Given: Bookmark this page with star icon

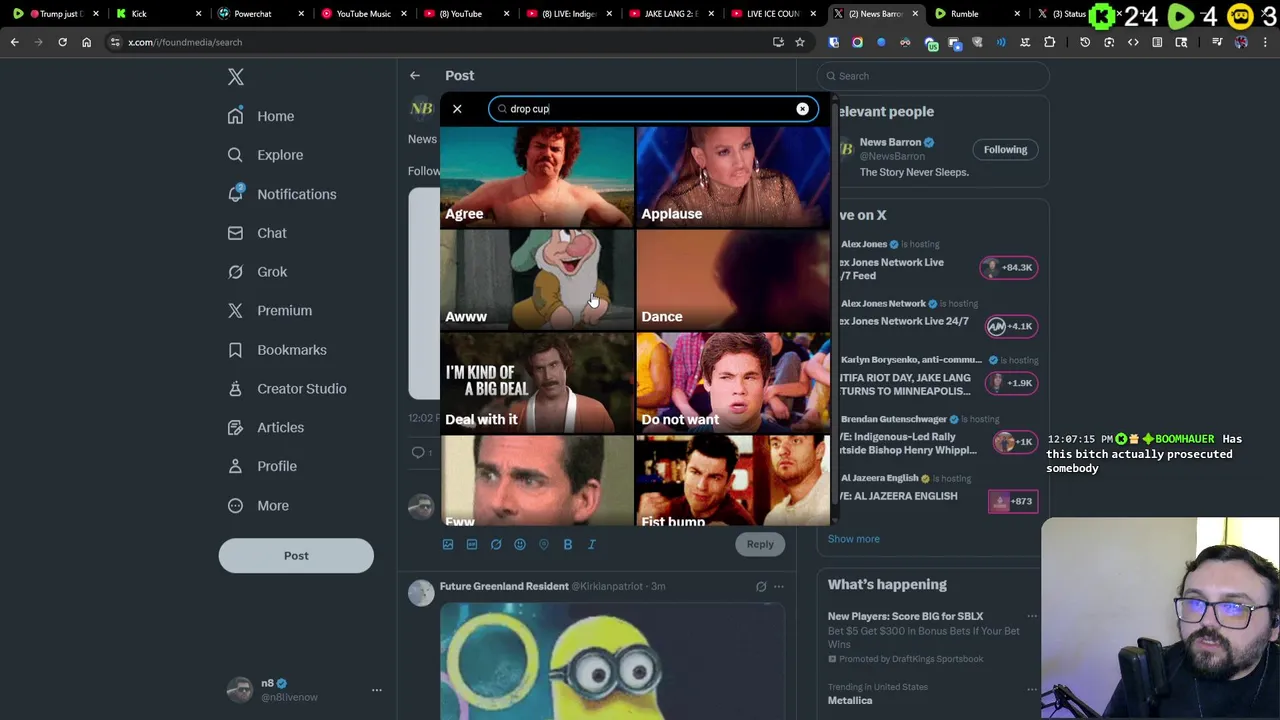Looking at the screenshot, I should pos(800,42).
